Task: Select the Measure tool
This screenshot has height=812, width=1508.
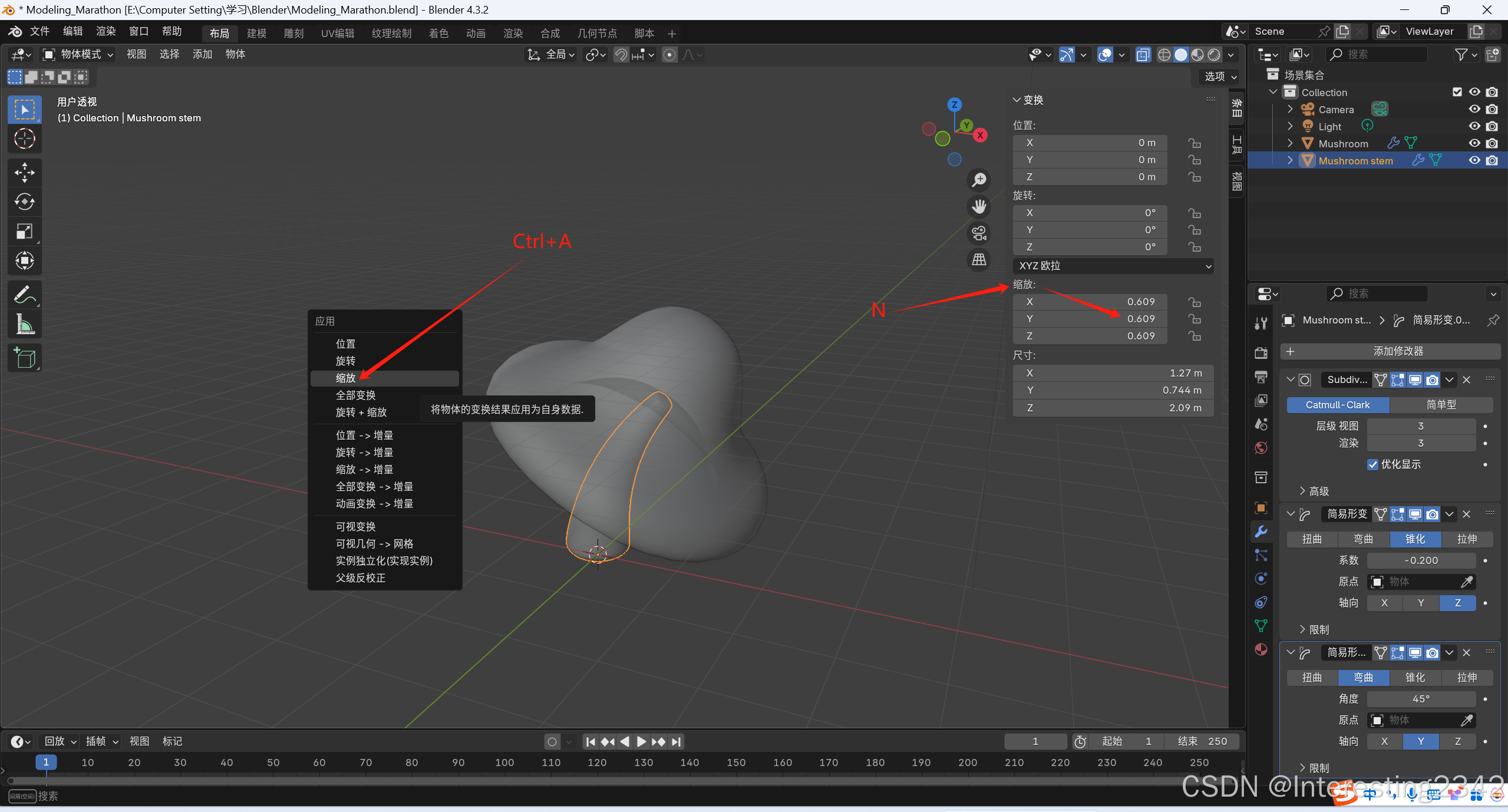Action: [x=24, y=324]
